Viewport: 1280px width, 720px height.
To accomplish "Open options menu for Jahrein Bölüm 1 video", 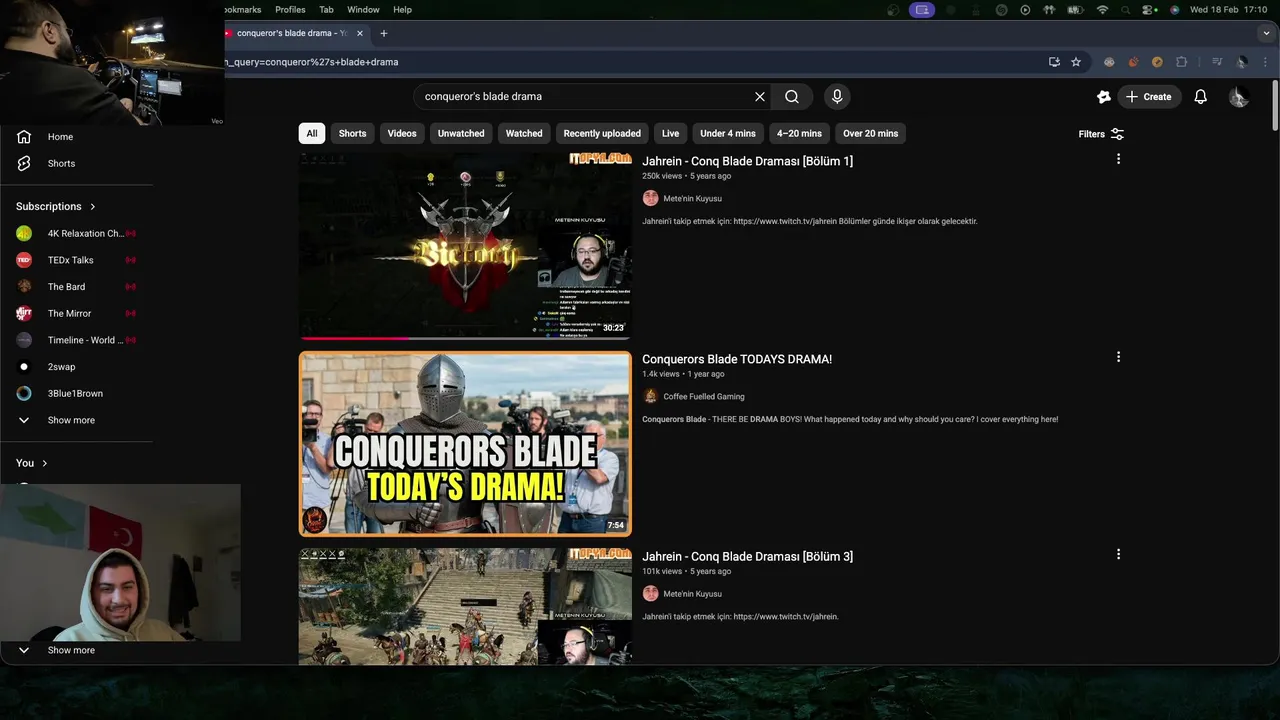I will pyautogui.click(x=1118, y=159).
